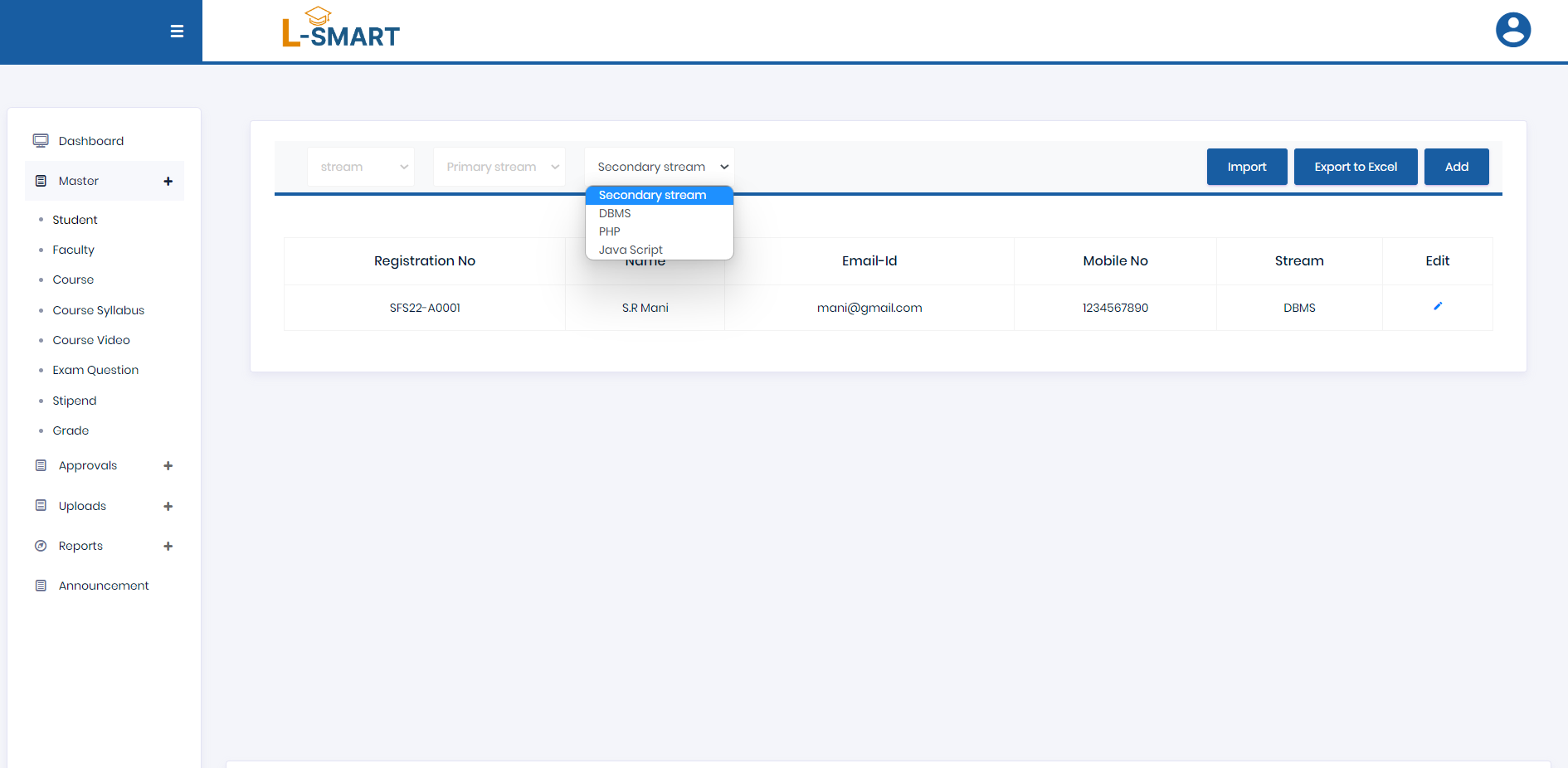Open the stream dropdown
Viewport: 1568px width, 768px height.
(361, 167)
